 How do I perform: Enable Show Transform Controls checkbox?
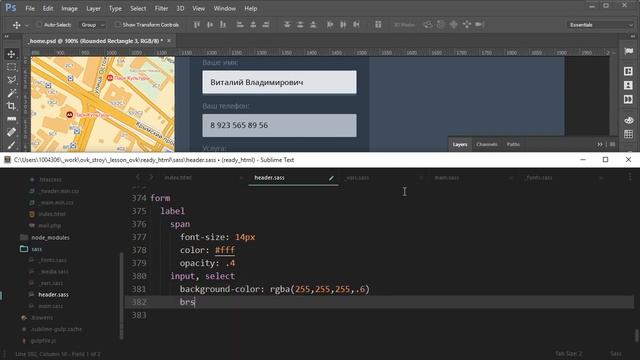click(118, 25)
